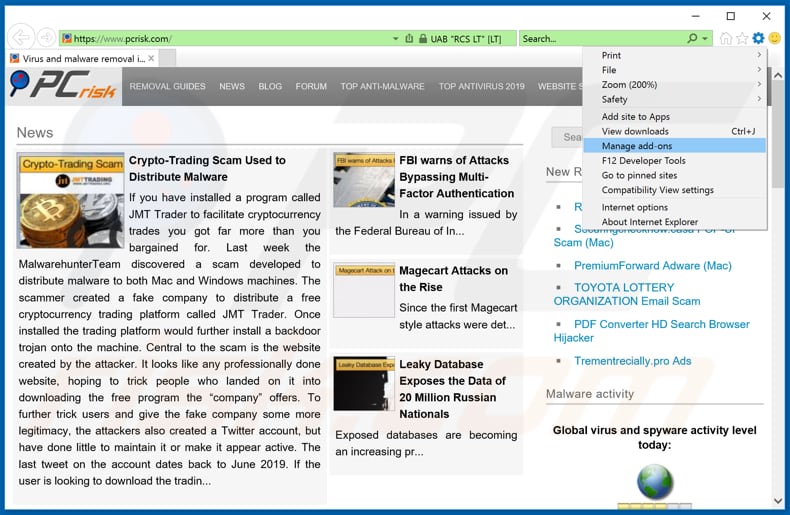Click the FBI warns of Attacks thumbnail
Image resolution: width=790 pixels, height=515 pixels.
coord(364,180)
